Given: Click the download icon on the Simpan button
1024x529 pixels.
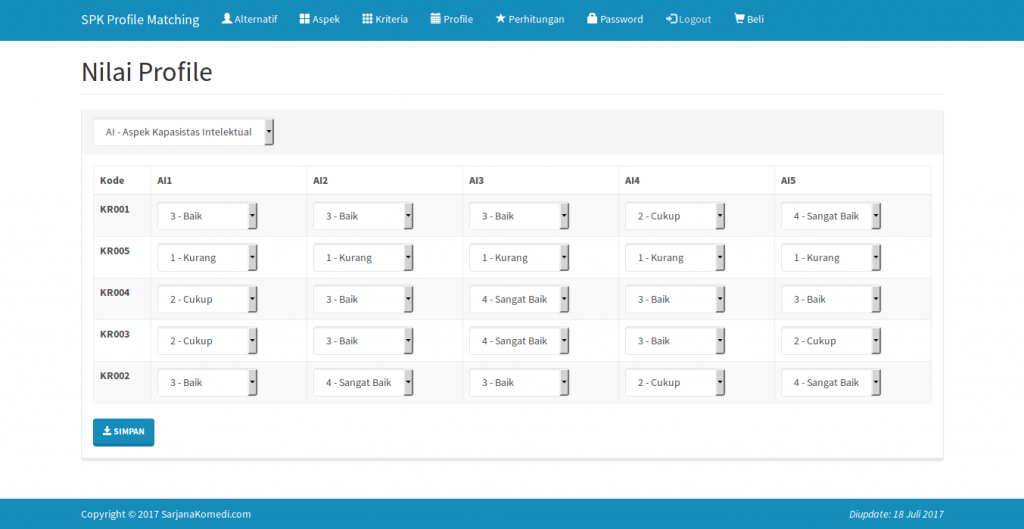Looking at the screenshot, I should [x=107, y=432].
